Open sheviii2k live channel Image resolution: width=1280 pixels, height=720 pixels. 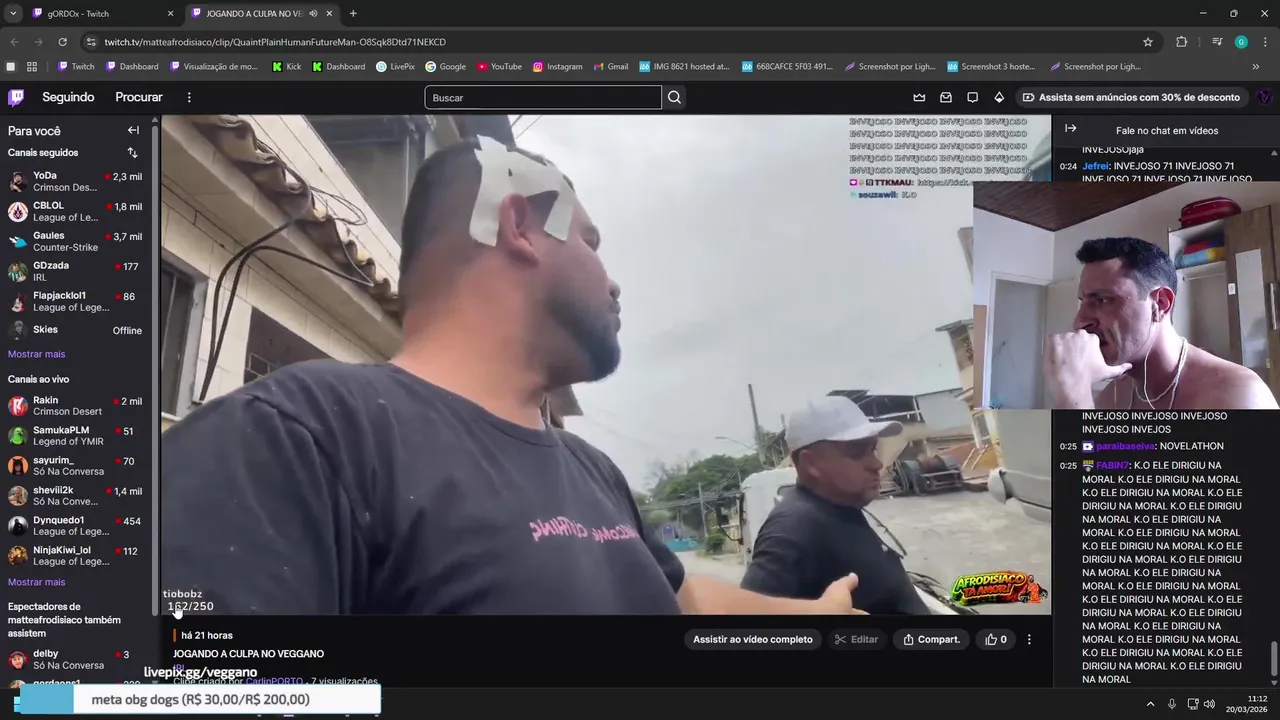click(76, 496)
